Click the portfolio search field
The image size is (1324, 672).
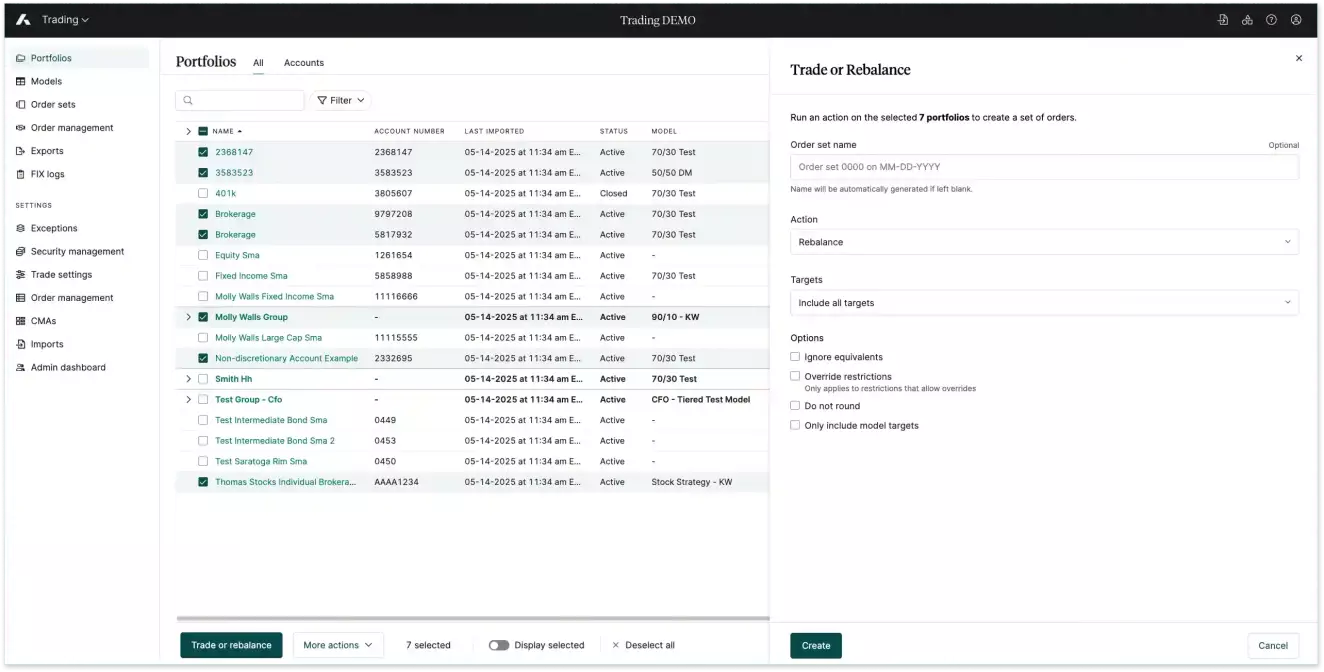click(x=240, y=100)
